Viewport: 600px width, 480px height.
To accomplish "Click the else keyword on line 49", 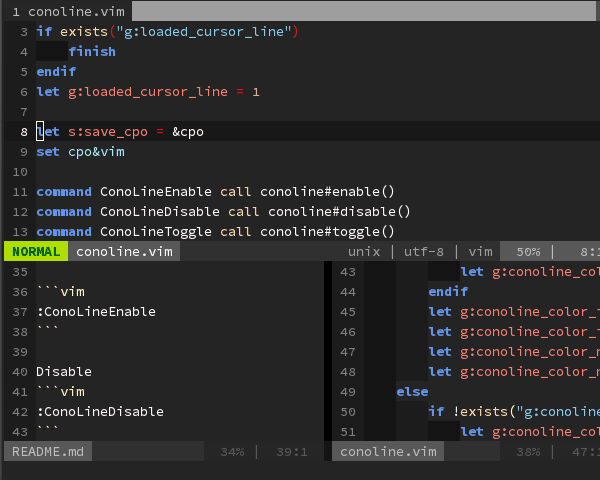I will pos(412,392).
